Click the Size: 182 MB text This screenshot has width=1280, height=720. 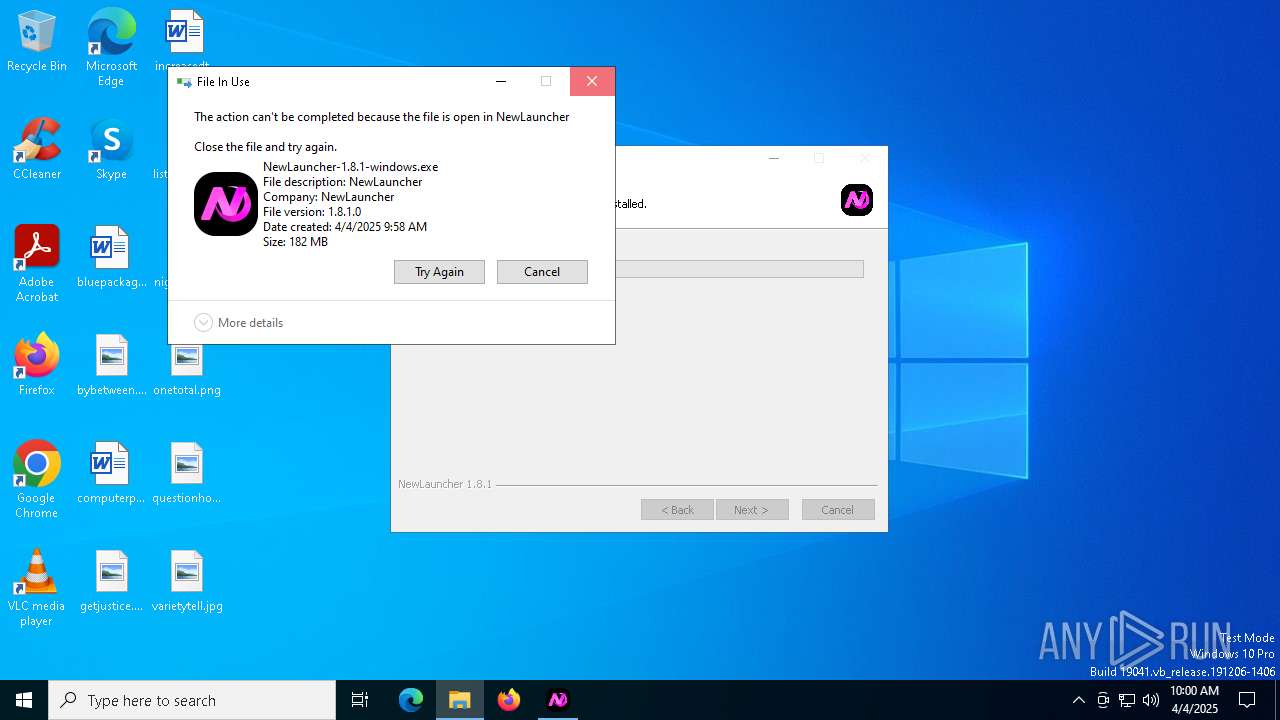click(295, 242)
